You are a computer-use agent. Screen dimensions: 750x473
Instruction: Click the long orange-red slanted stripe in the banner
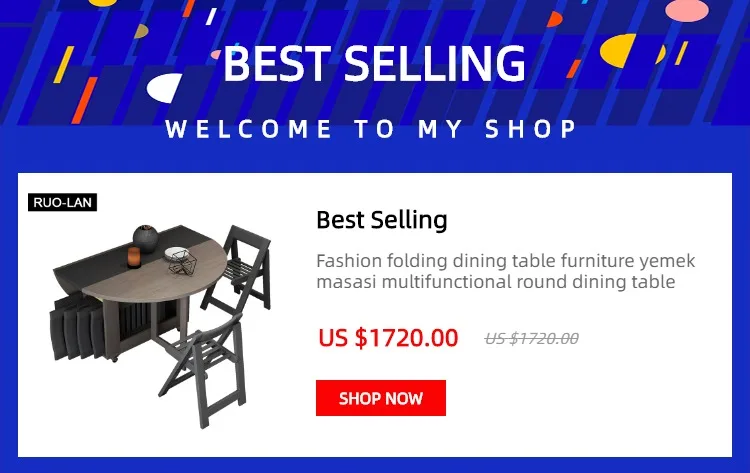(84, 100)
